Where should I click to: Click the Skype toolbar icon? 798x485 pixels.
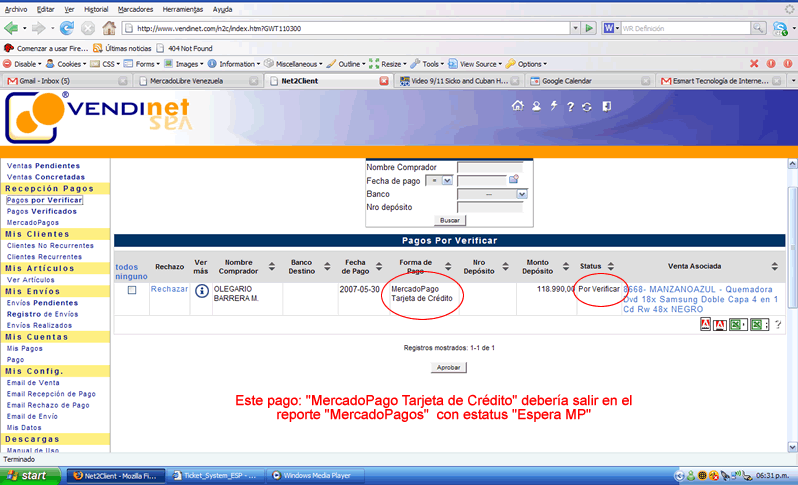point(780,28)
